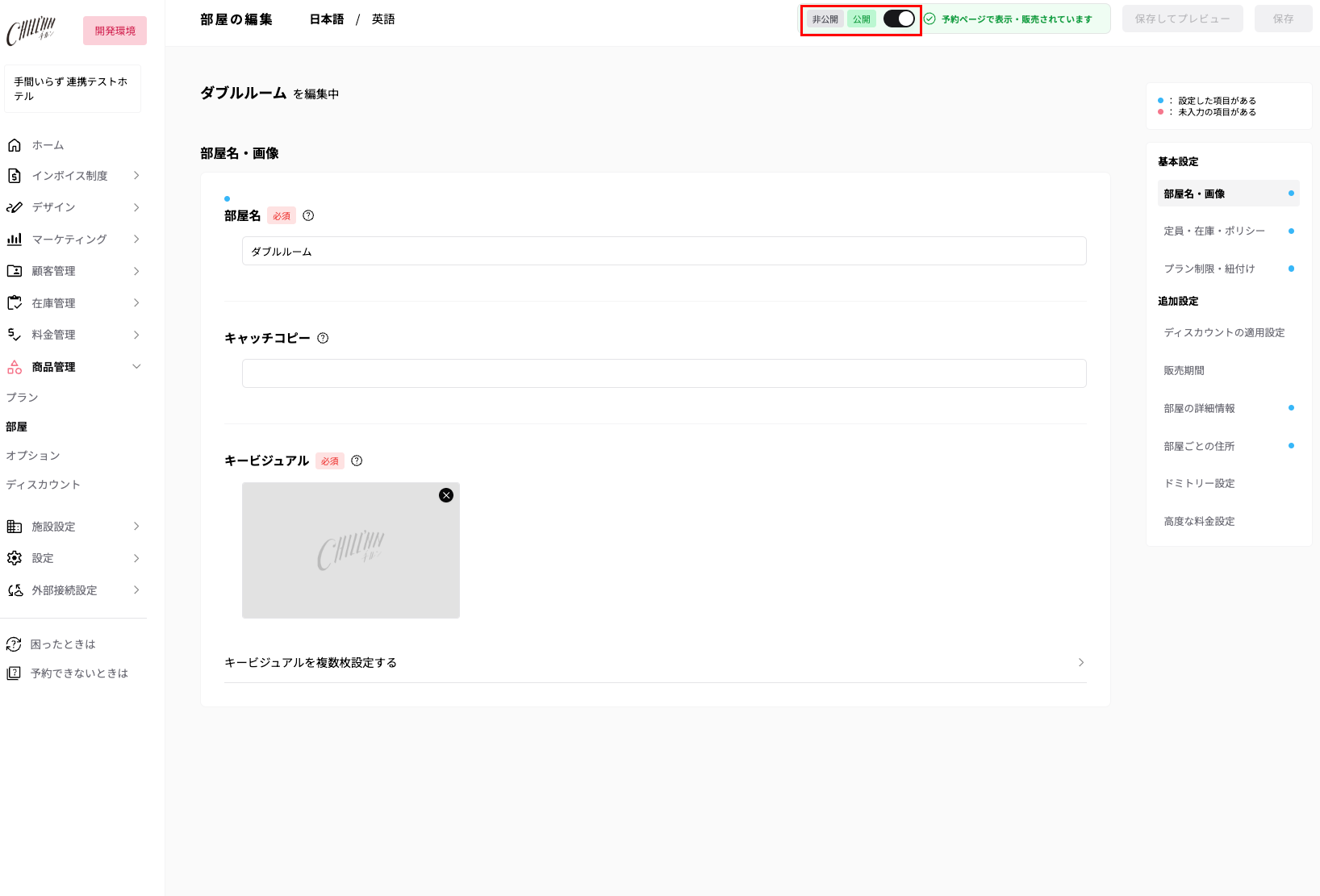Open オプション in product submenu

click(33, 456)
